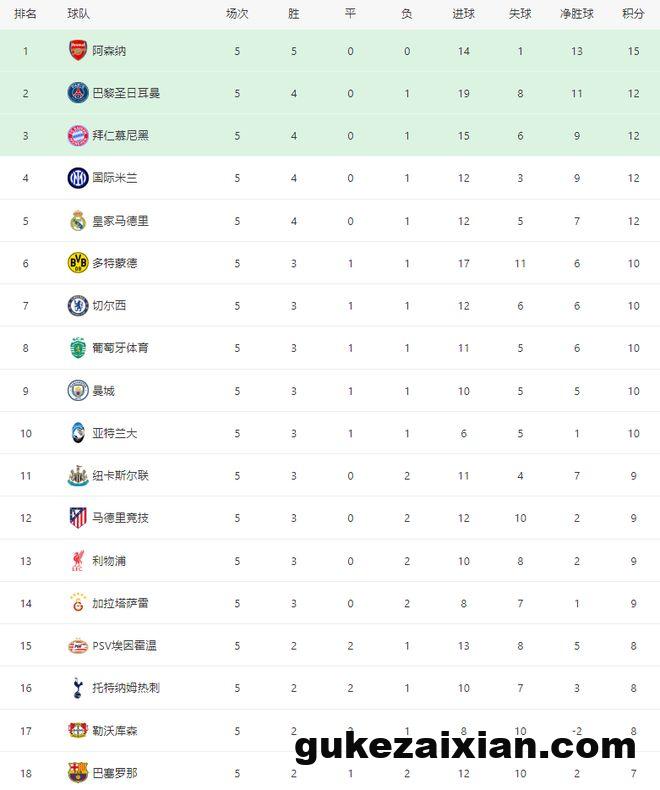Click the Manchester City crest icon
This screenshot has width=660, height=790.
pyautogui.click(x=78, y=390)
